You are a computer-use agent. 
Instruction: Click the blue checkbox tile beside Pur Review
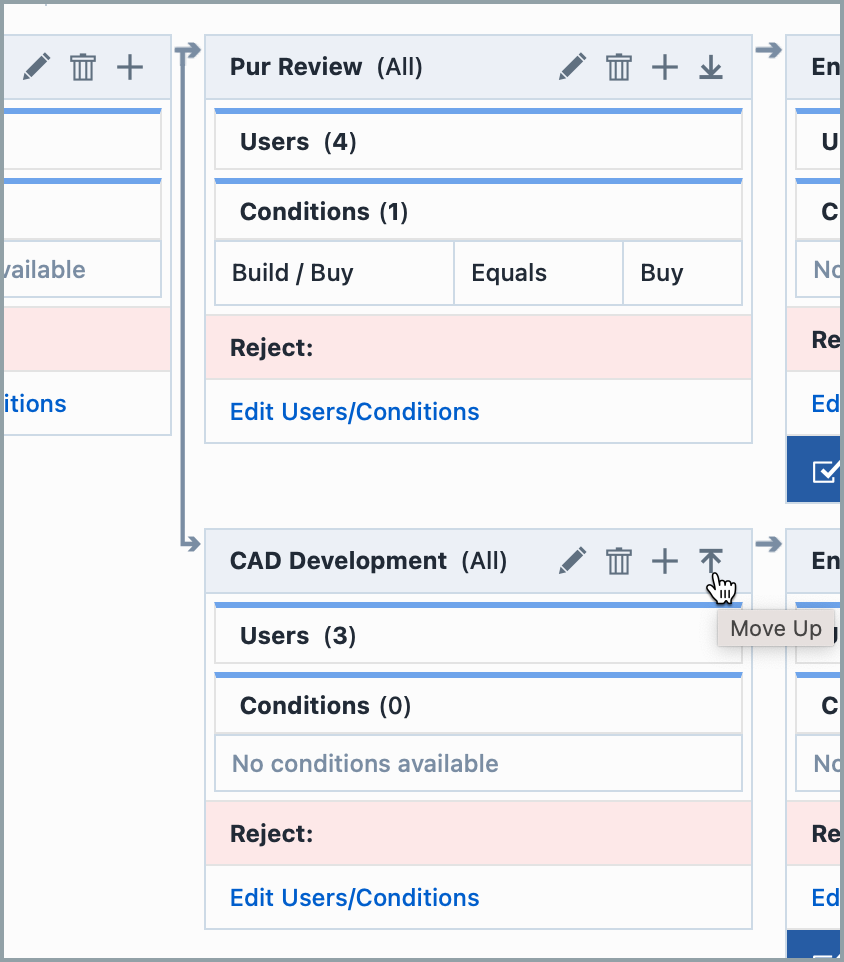[820, 469]
